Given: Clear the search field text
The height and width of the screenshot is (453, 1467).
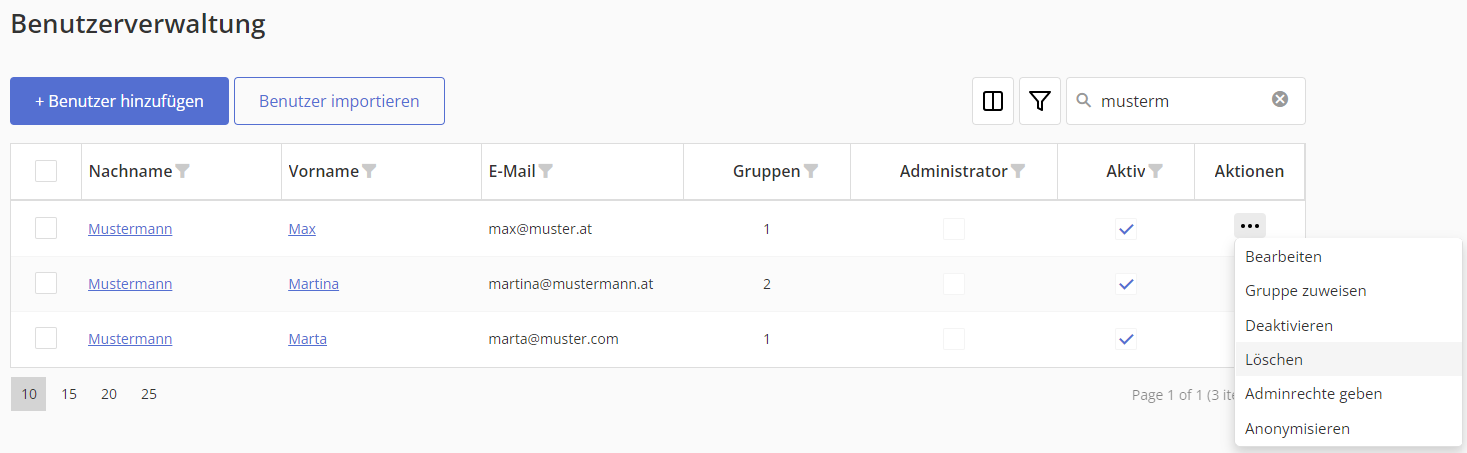Looking at the screenshot, I should (1280, 99).
